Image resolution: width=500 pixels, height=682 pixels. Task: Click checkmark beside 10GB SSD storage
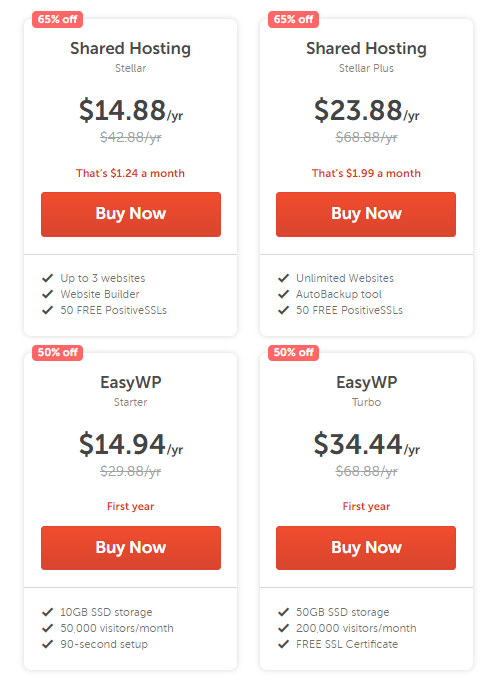47,612
